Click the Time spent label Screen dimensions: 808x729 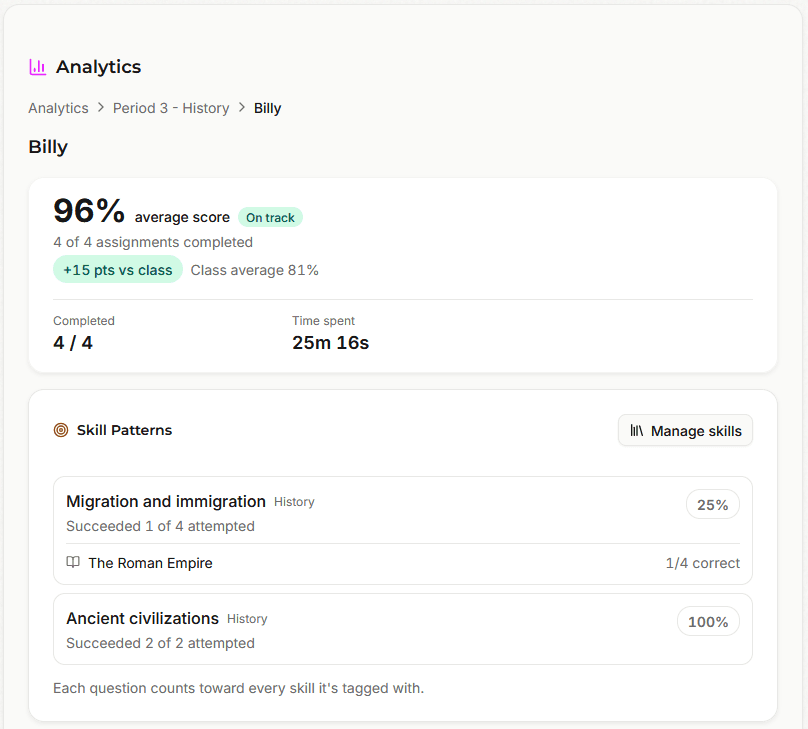pyautogui.click(x=324, y=320)
